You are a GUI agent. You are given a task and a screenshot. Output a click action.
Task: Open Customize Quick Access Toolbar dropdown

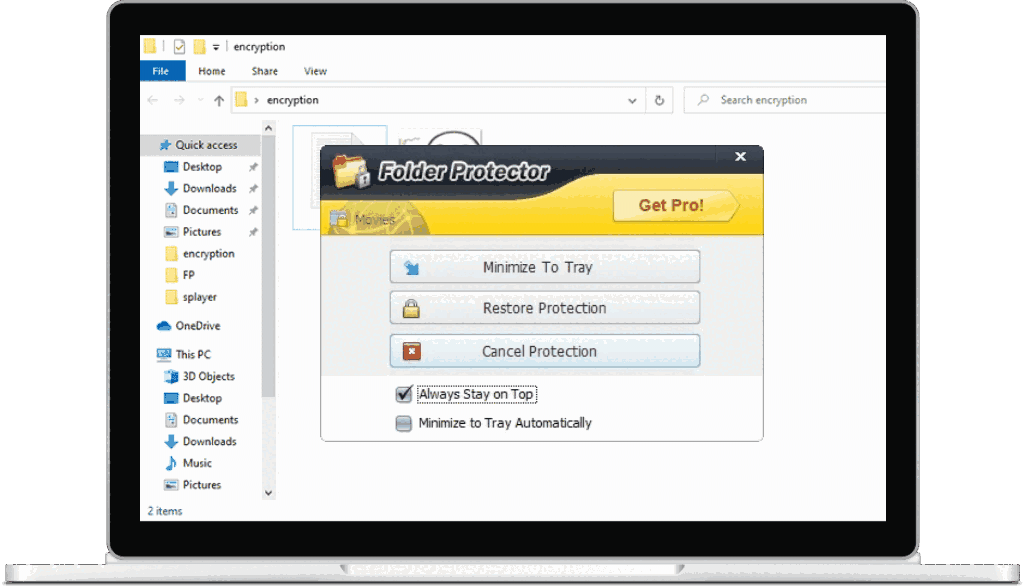216,47
